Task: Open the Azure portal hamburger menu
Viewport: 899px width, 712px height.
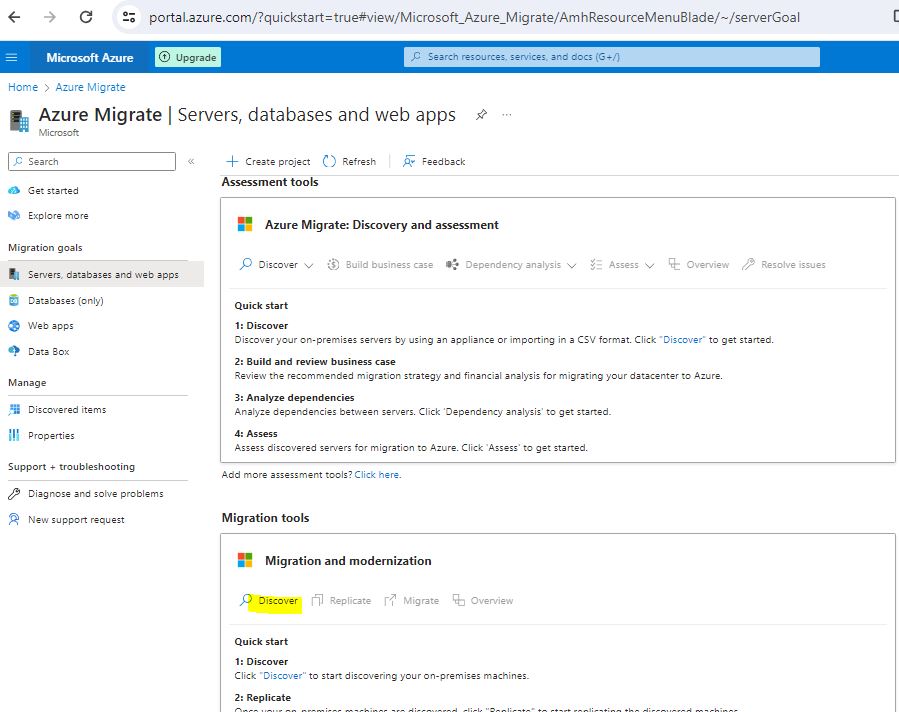Action: [x=12, y=57]
